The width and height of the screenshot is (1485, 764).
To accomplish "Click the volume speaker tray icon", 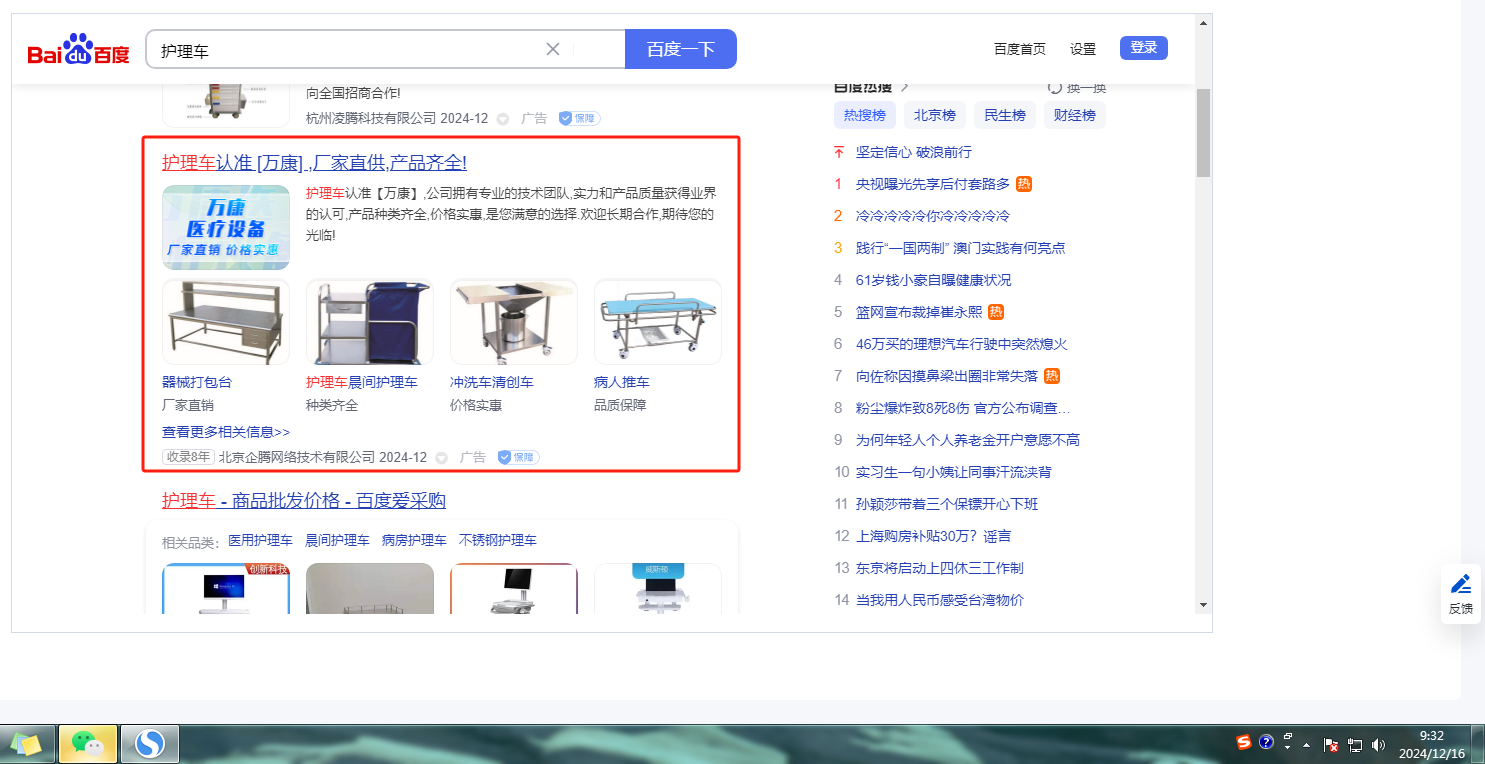I will click(x=1378, y=745).
